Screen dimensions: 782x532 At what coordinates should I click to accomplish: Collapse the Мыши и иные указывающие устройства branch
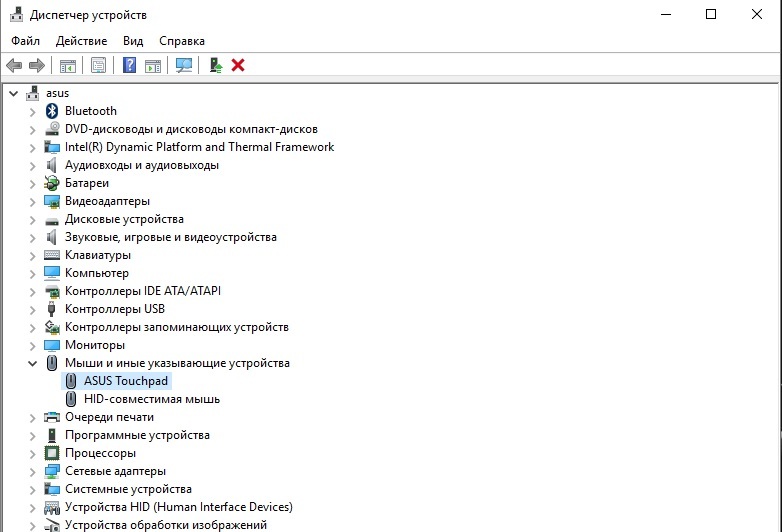[33, 363]
